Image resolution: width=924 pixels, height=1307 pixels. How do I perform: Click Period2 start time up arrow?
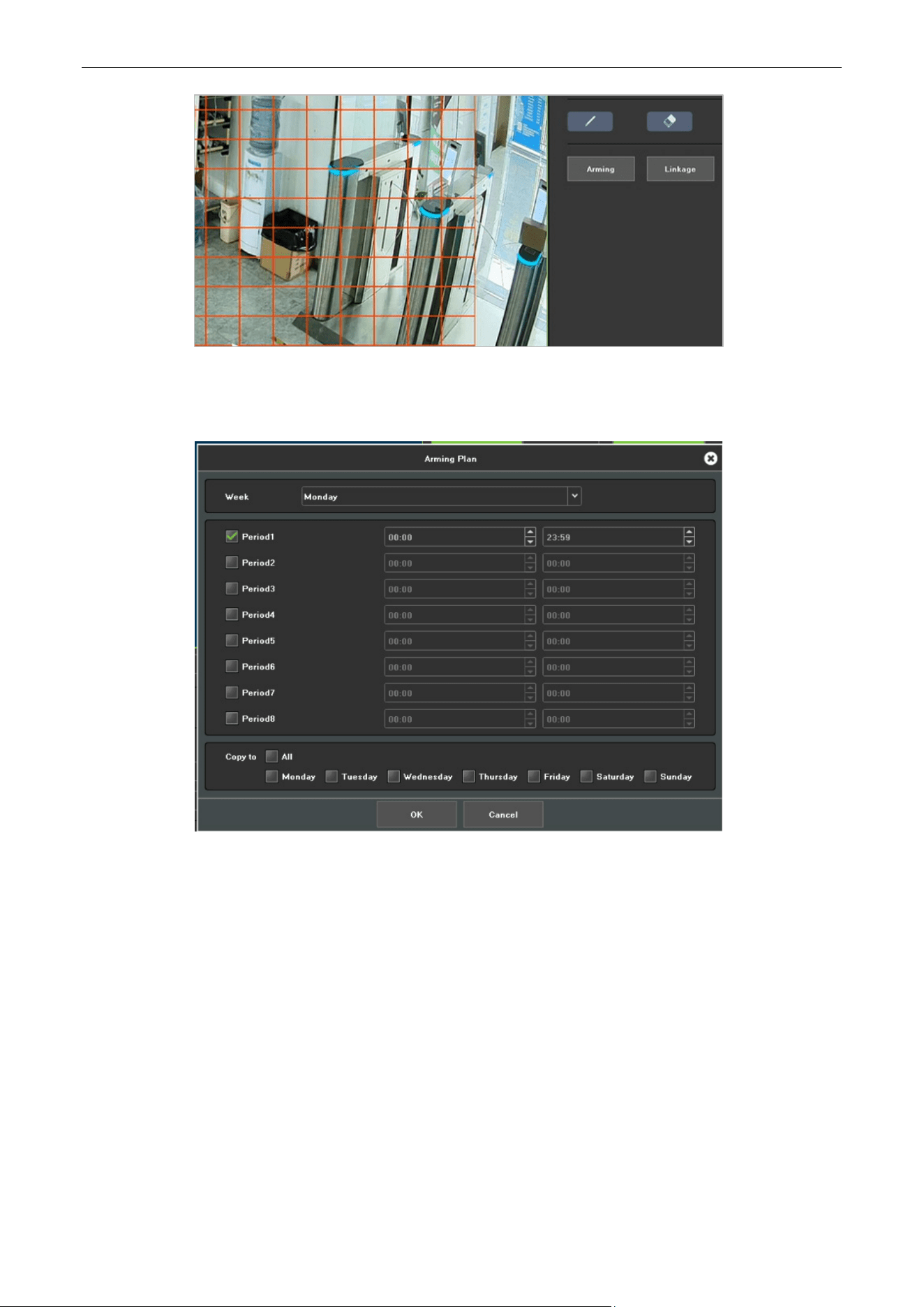530,558
